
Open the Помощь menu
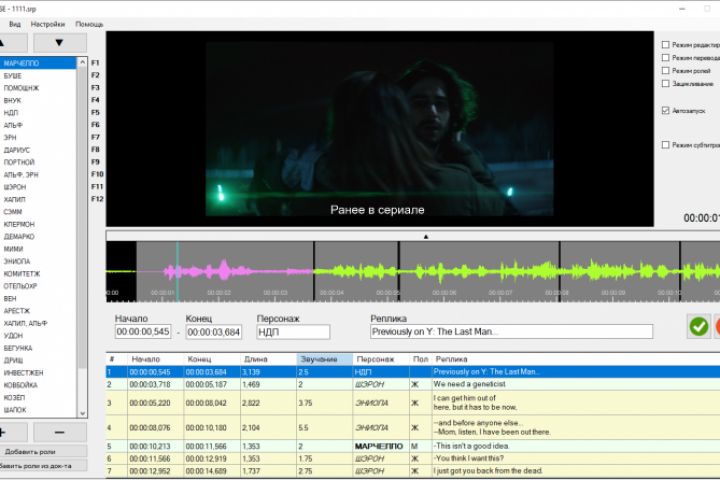coord(89,23)
